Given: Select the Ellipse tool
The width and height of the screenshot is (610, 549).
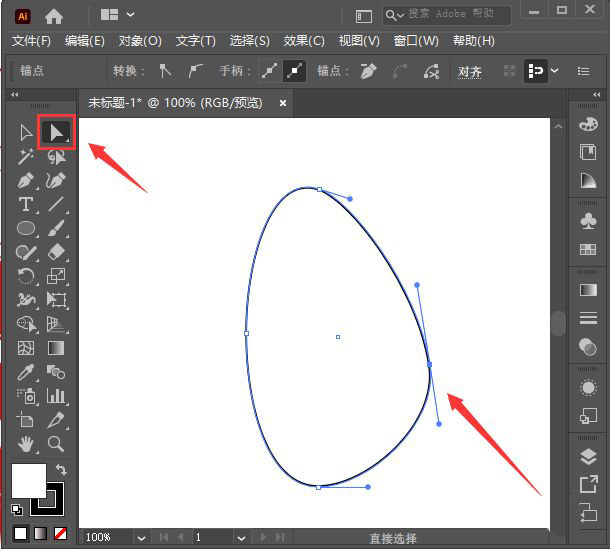Looking at the screenshot, I should [26, 228].
